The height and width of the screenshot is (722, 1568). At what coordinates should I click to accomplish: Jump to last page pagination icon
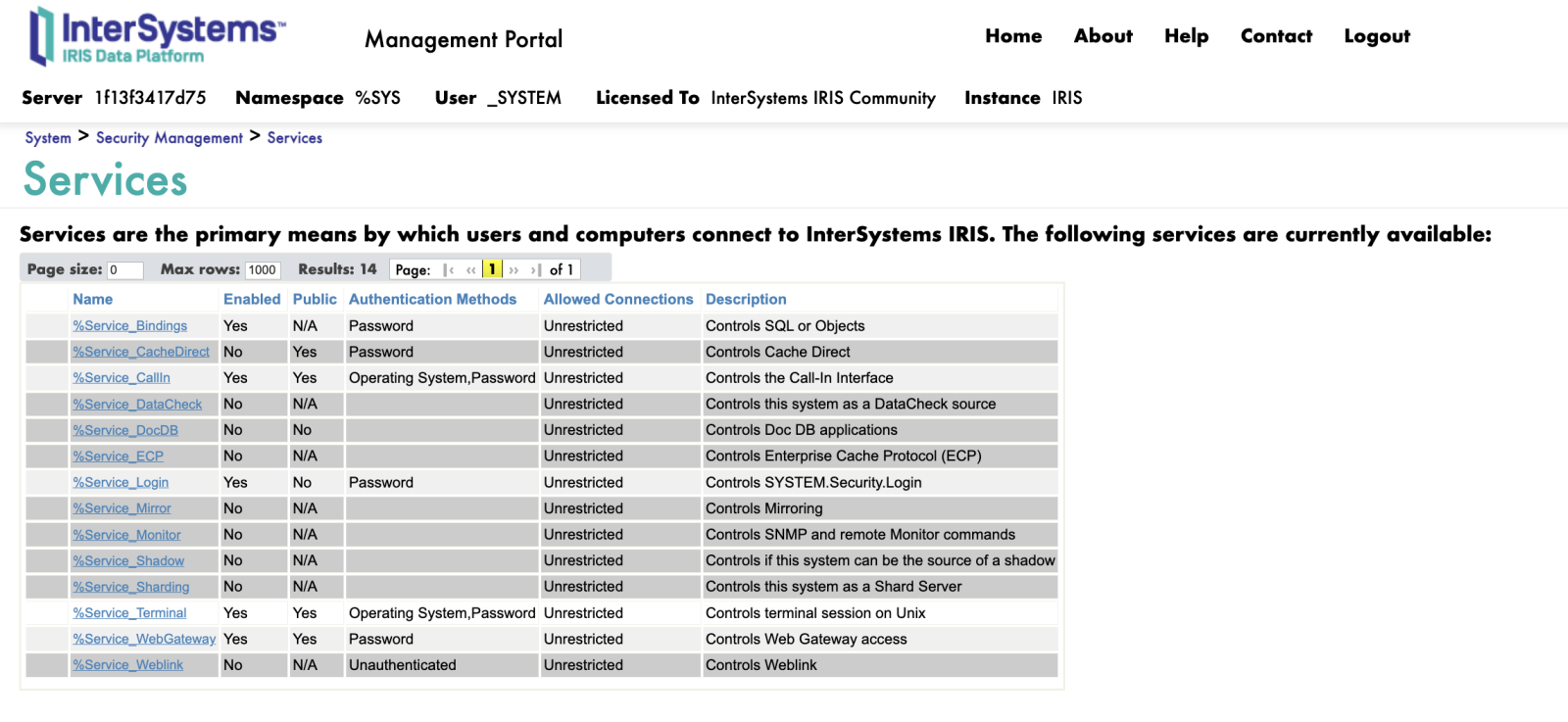point(535,269)
